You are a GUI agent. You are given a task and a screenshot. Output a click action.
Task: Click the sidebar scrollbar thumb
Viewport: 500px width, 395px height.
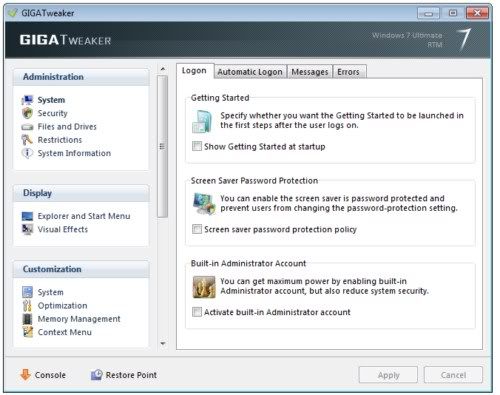[162, 146]
